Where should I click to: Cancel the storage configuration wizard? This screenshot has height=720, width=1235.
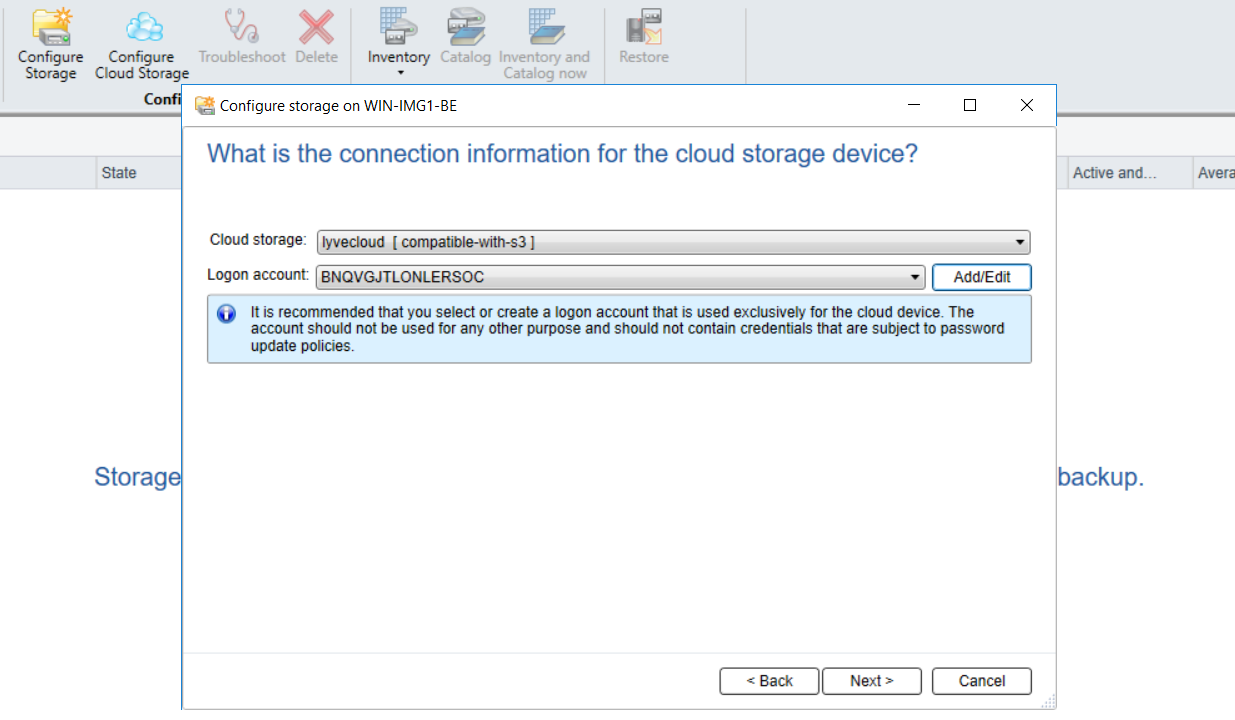tap(981, 681)
